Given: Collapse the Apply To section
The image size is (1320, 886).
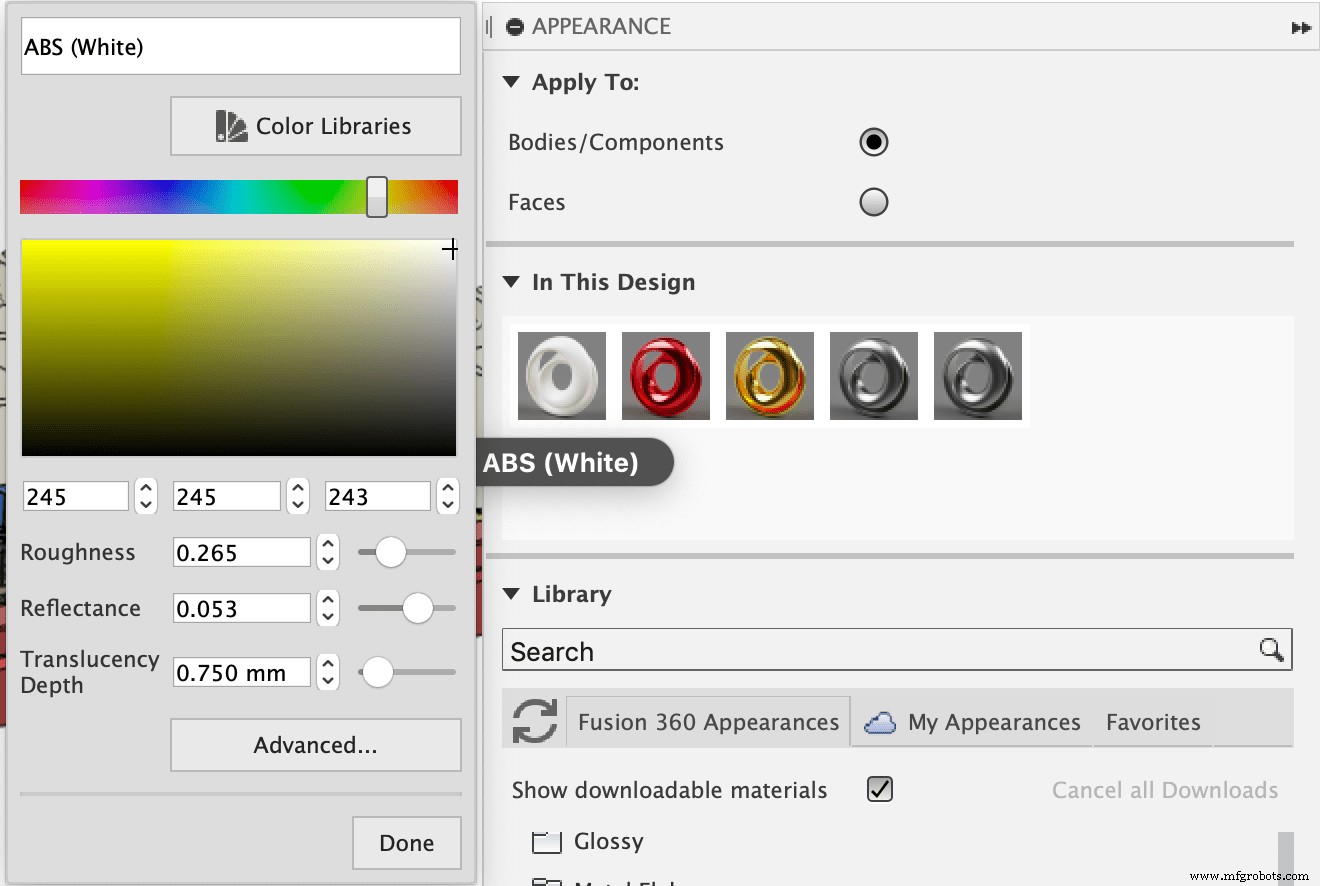Looking at the screenshot, I should pos(513,82).
